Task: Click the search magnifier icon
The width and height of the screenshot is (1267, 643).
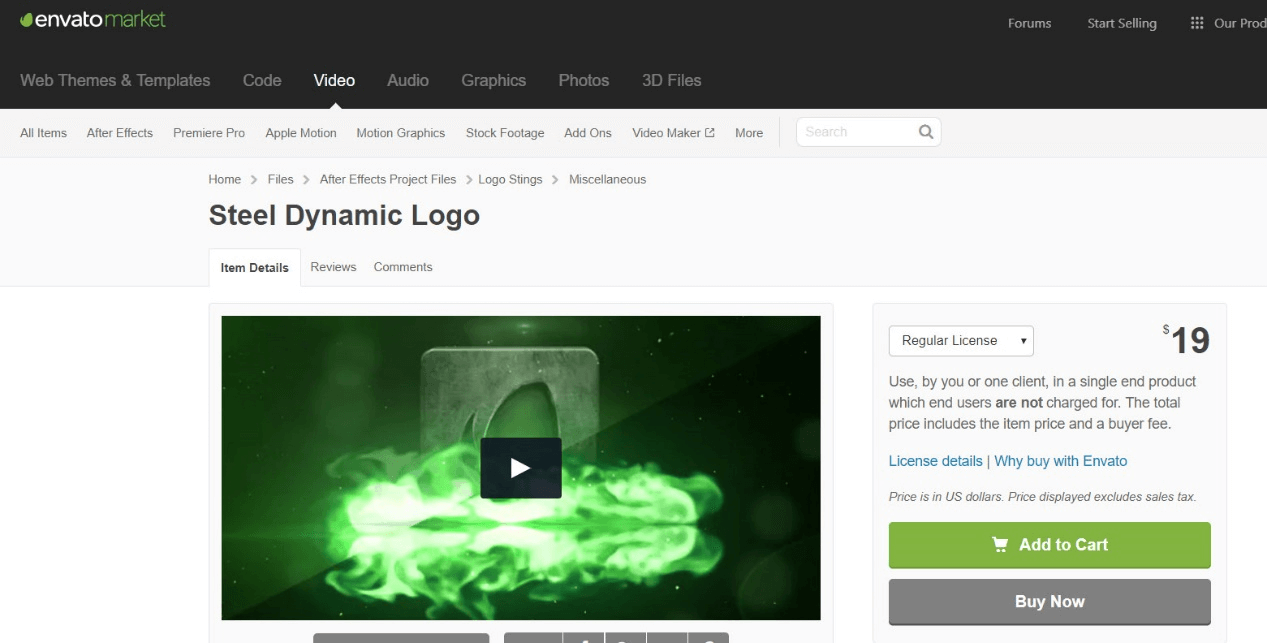Action: tap(925, 132)
